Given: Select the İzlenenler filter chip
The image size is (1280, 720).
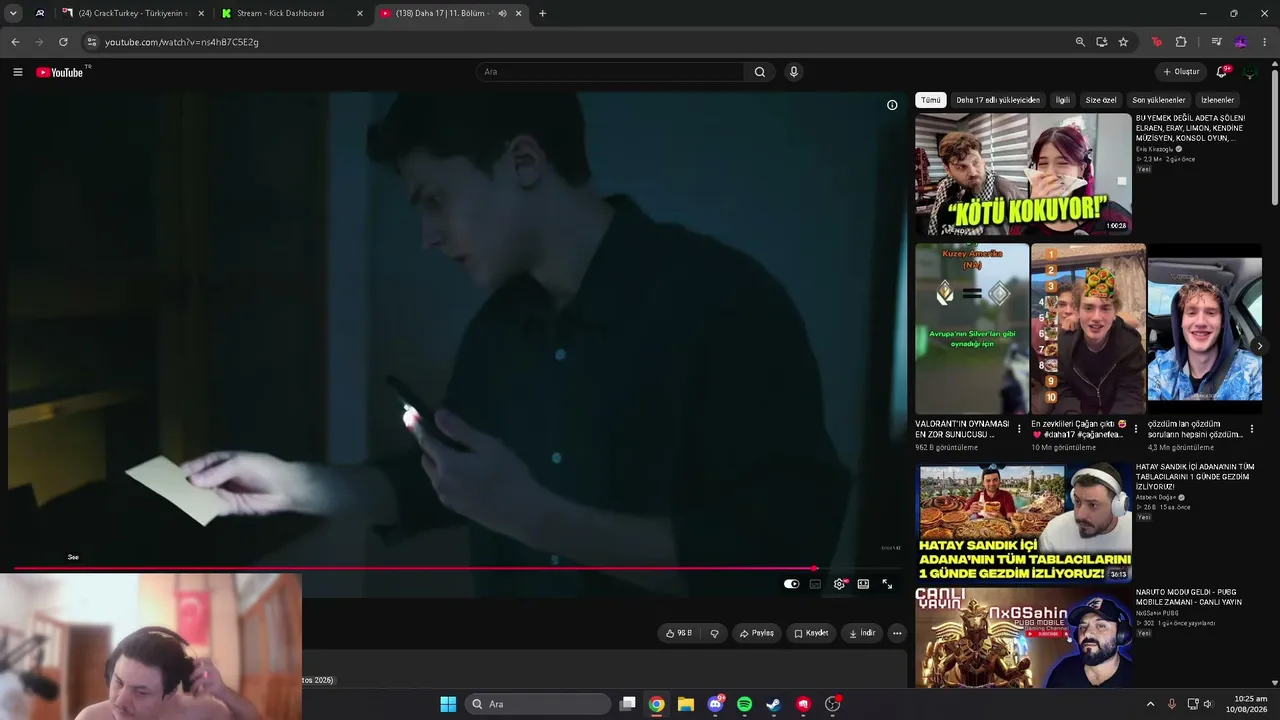Looking at the screenshot, I should pos(1217,100).
